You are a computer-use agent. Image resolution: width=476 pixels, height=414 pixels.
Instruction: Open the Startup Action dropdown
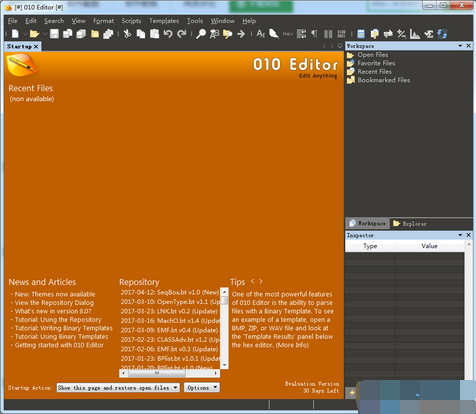pos(118,388)
